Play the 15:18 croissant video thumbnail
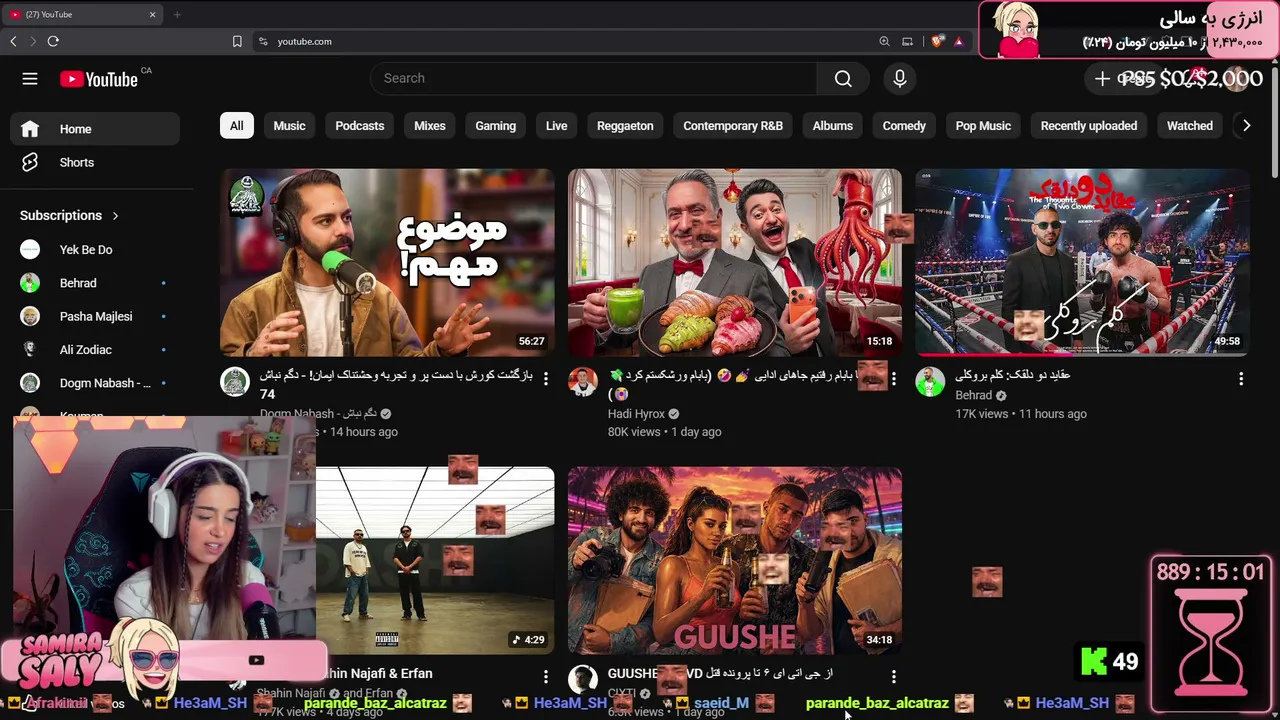Image resolution: width=1280 pixels, height=720 pixels. tap(735, 262)
